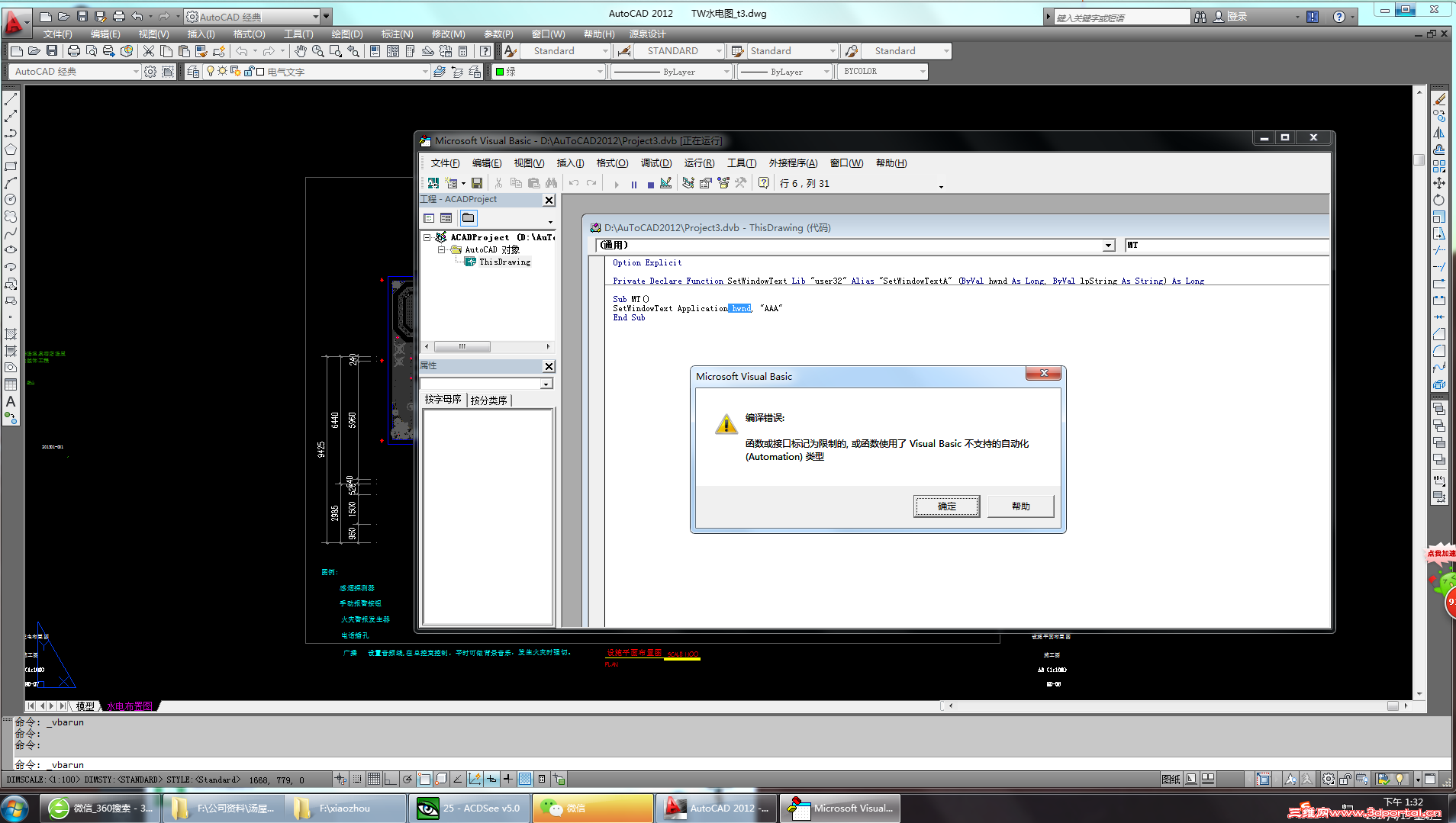This screenshot has height=823, width=1456.
Task: Close the 工程 project explorer panel
Action: click(549, 200)
